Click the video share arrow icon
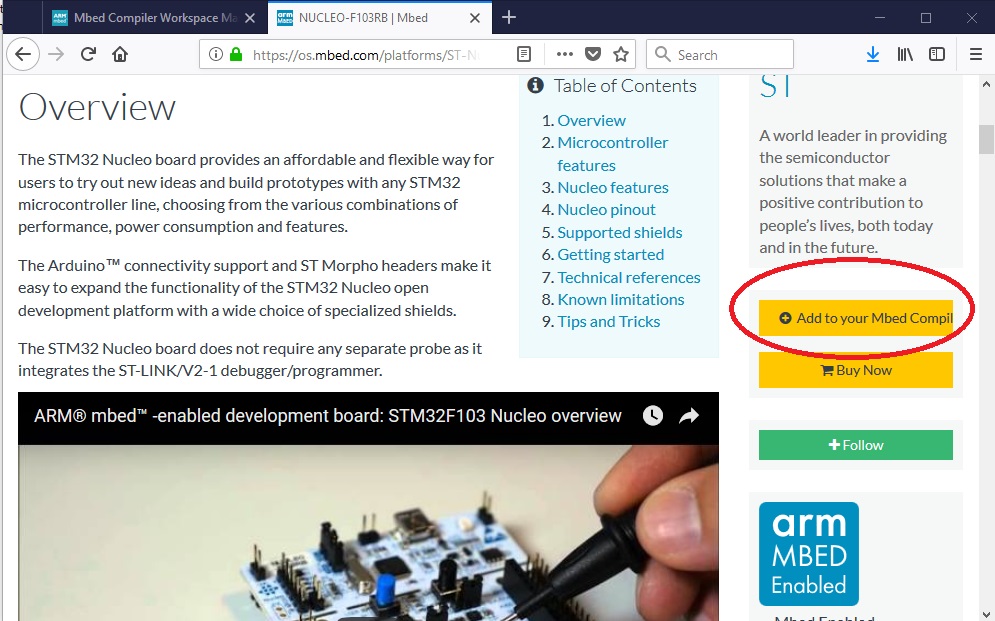Screen dimensions: 995x621 pyautogui.click(x=689, y=415)
